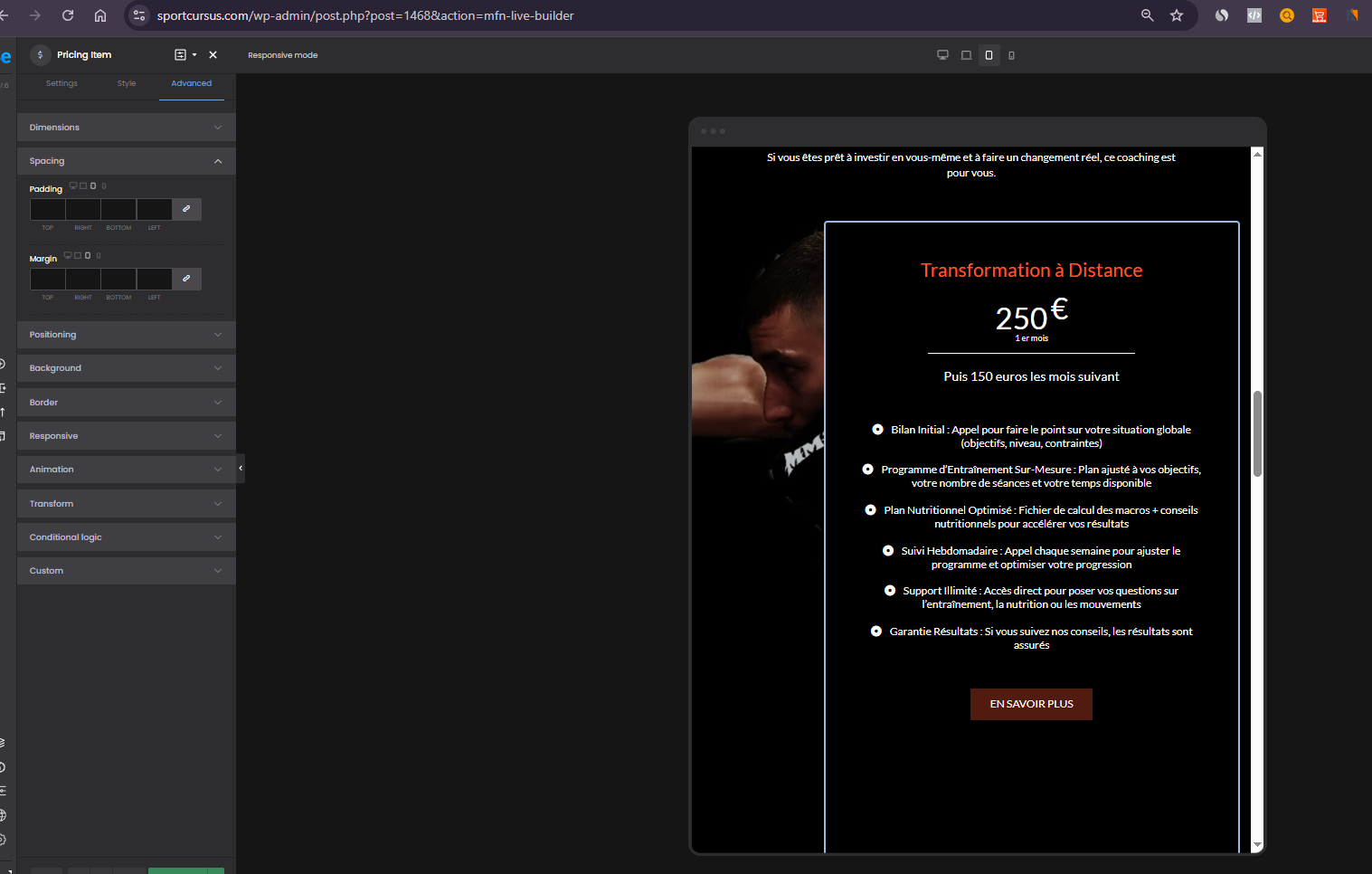Screen dimensions: 1372x874
Task: Expand the Dimensions section
Action: tap(126, 128)
